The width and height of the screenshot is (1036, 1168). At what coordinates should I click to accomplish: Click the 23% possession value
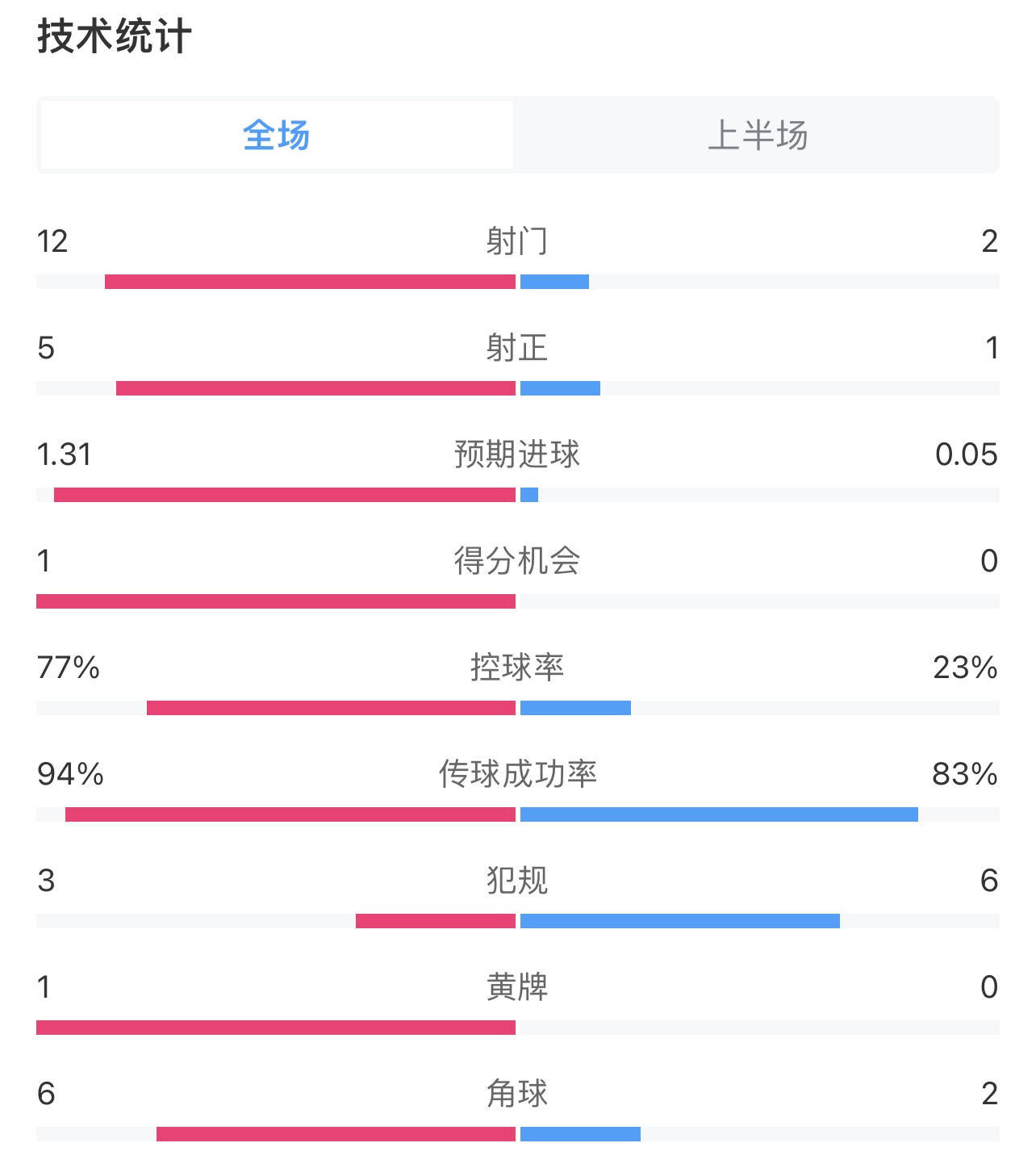(x=965, y=668)
